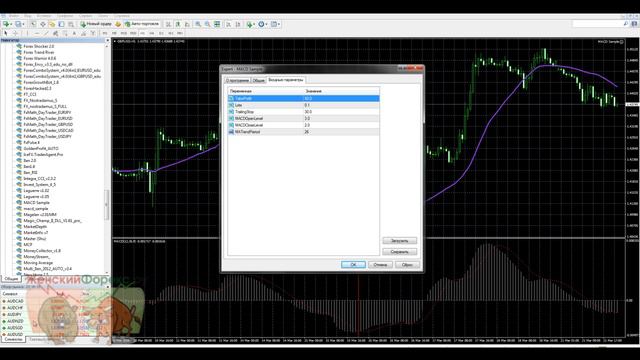Select Laguerre v1.05 in Navigator

pyautogui.click(x=36, y=196)
